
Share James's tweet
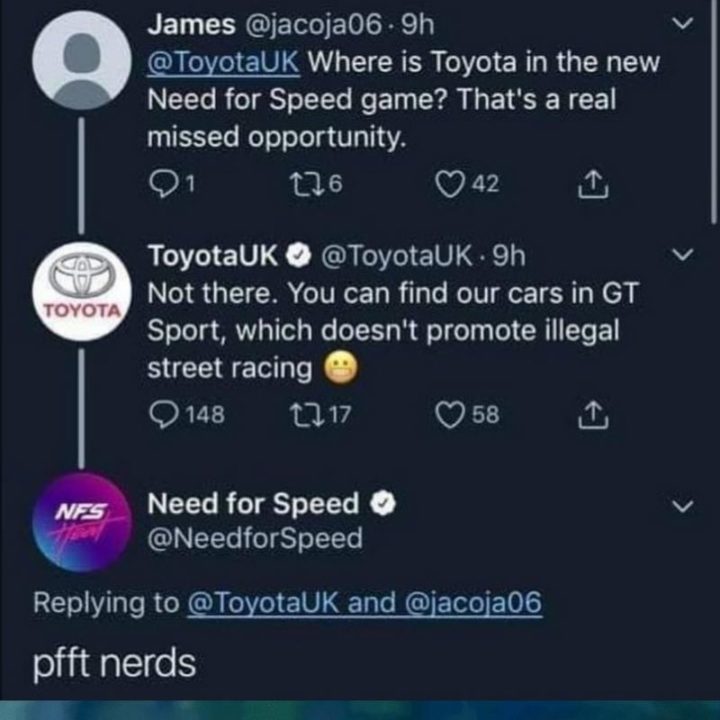click(590, 183)
